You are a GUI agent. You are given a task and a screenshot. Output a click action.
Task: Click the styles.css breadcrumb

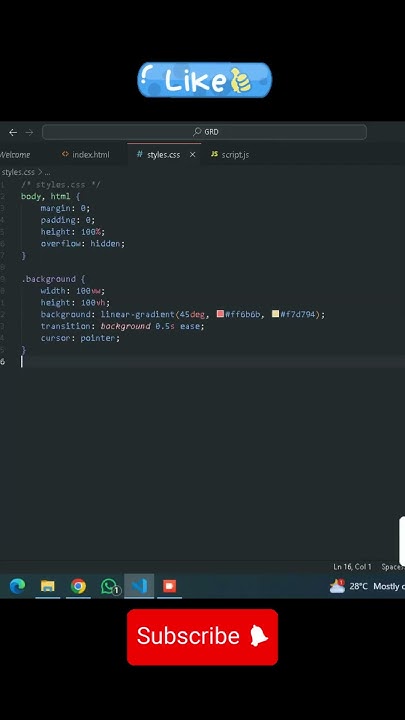tap(18, 172)
